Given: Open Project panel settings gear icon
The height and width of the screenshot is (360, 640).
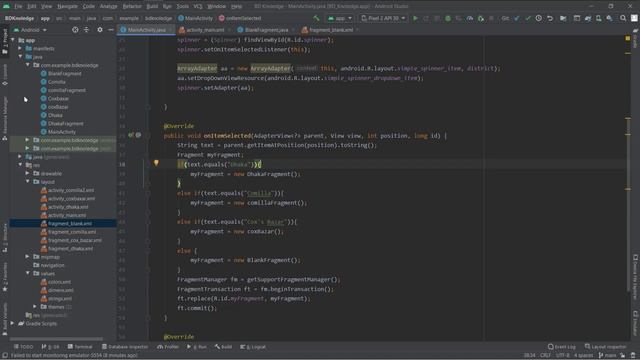Looking at the screenshot, I should coord(100,30).
